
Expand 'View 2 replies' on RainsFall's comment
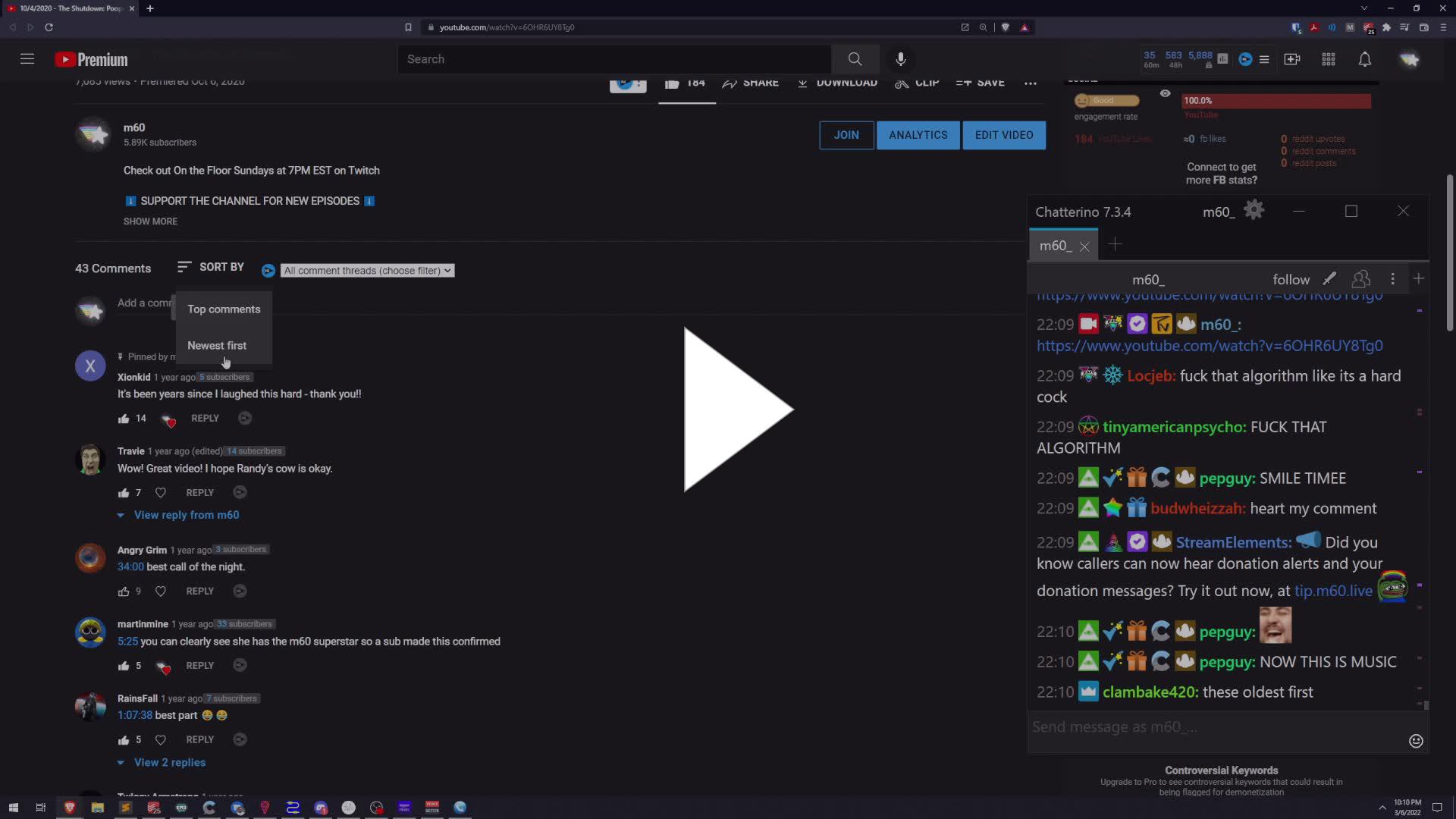[x=169, y=762]
